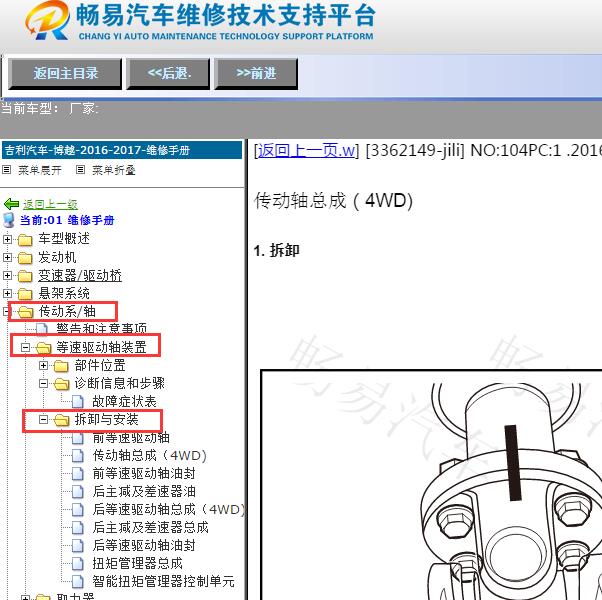Viewport: 602px width, 600px height.
Task: Open 后等速驱动轴总成（4WD）page
Action: tap(169, 509)
